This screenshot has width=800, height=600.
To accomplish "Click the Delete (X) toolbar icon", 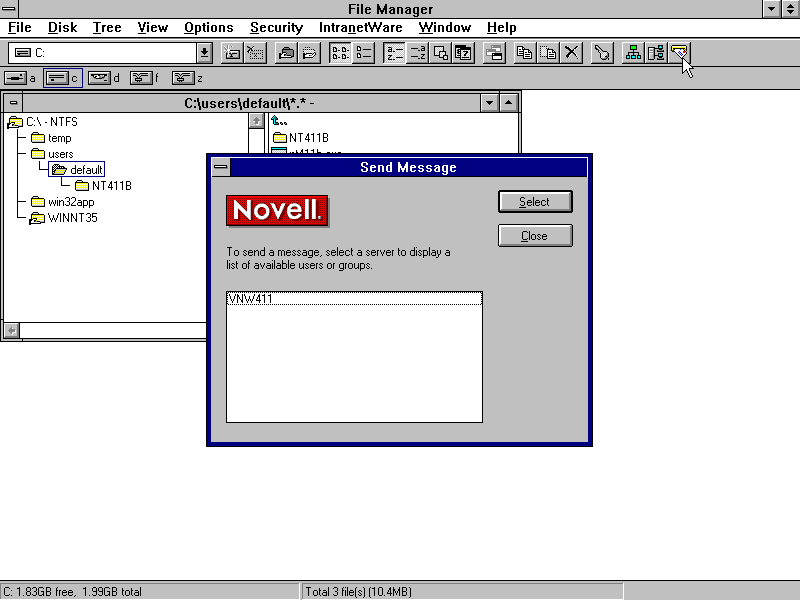I will [571, 53].
